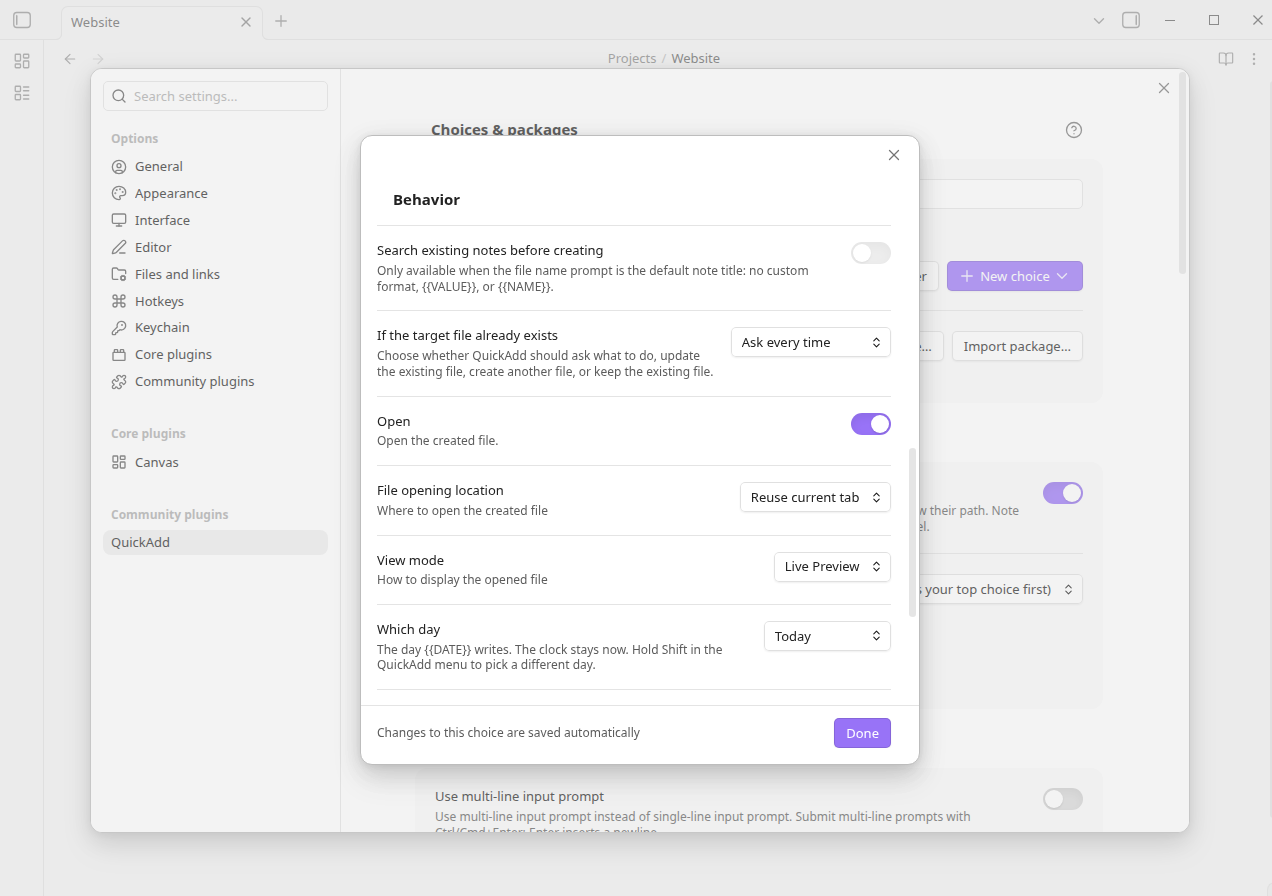
Task: Click the 'Behavior' heading
Action: tap(426, 200)
